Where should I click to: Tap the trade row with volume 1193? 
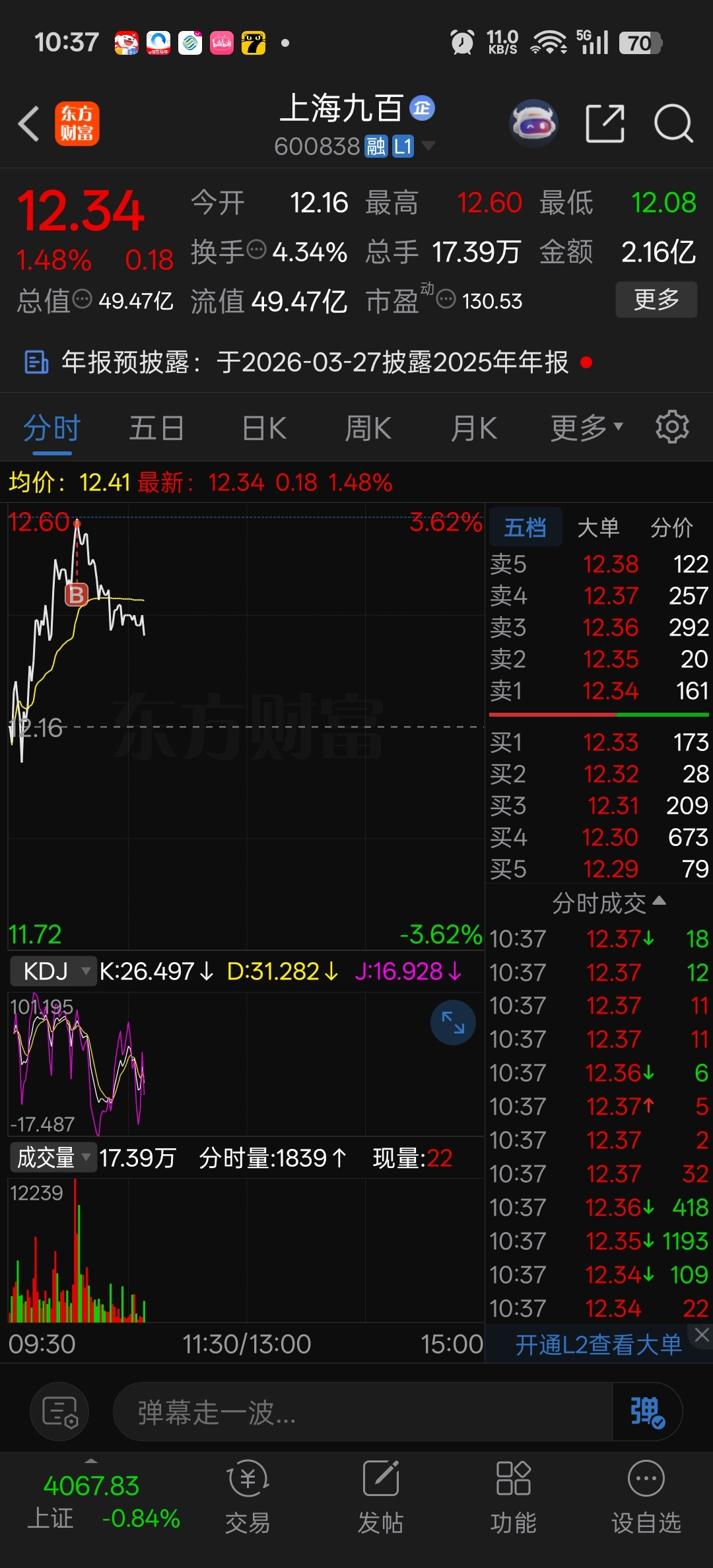599,1241
